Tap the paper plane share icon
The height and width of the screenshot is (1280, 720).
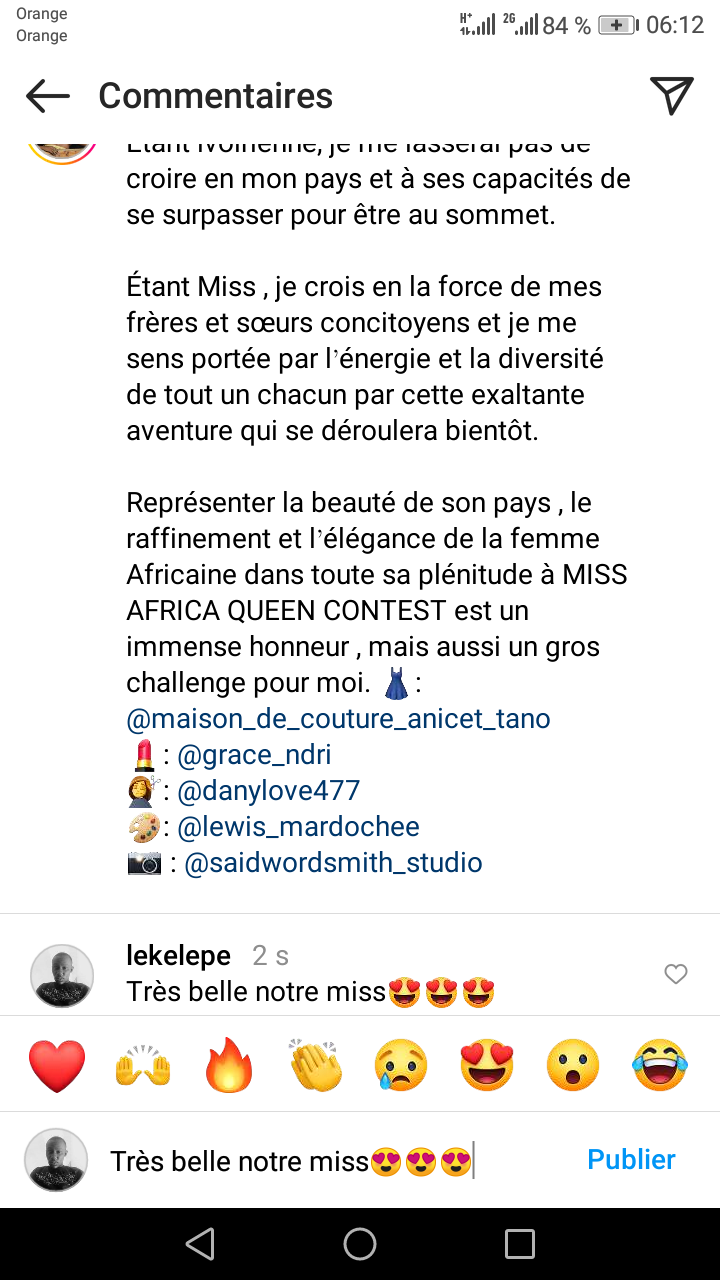pyautogui.click(x=672, y=95)
